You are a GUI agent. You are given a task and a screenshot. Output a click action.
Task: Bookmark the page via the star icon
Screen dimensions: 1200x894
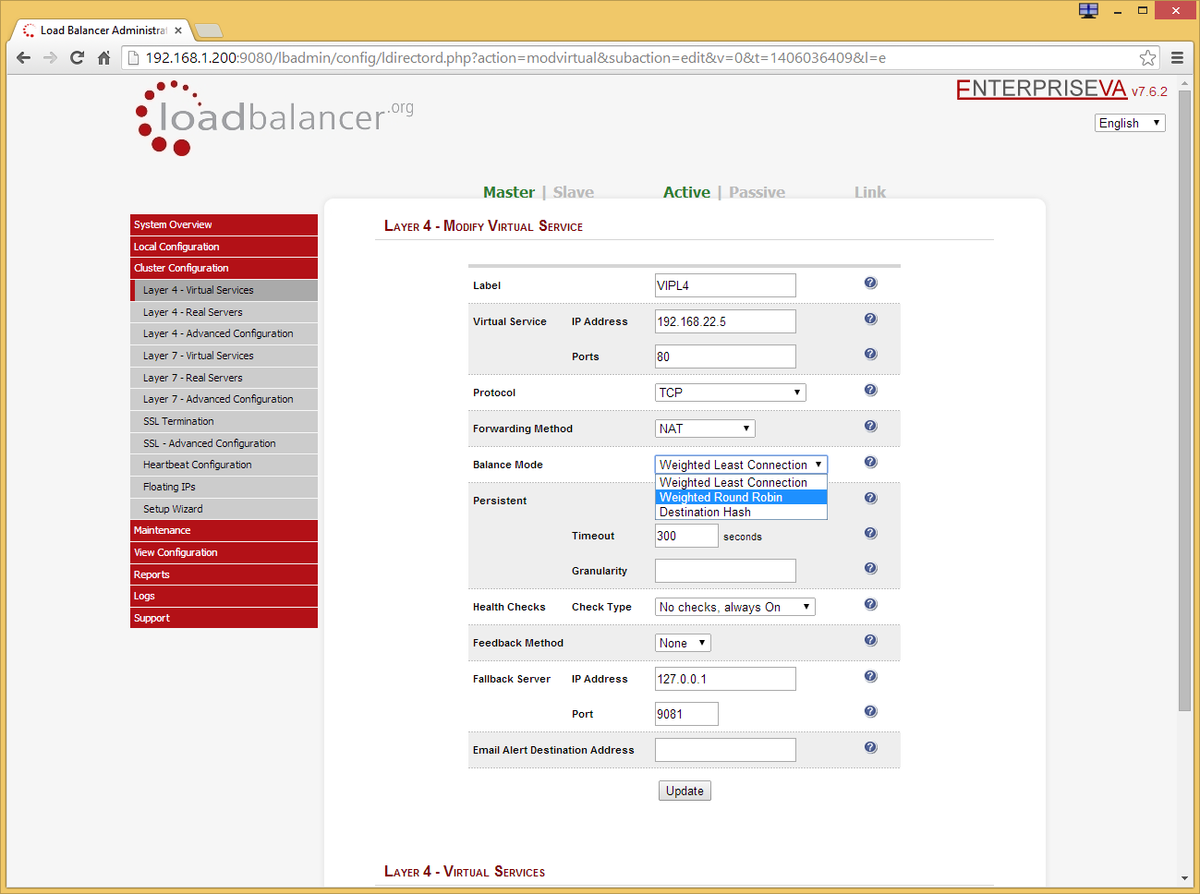[x=1148, y=58]
